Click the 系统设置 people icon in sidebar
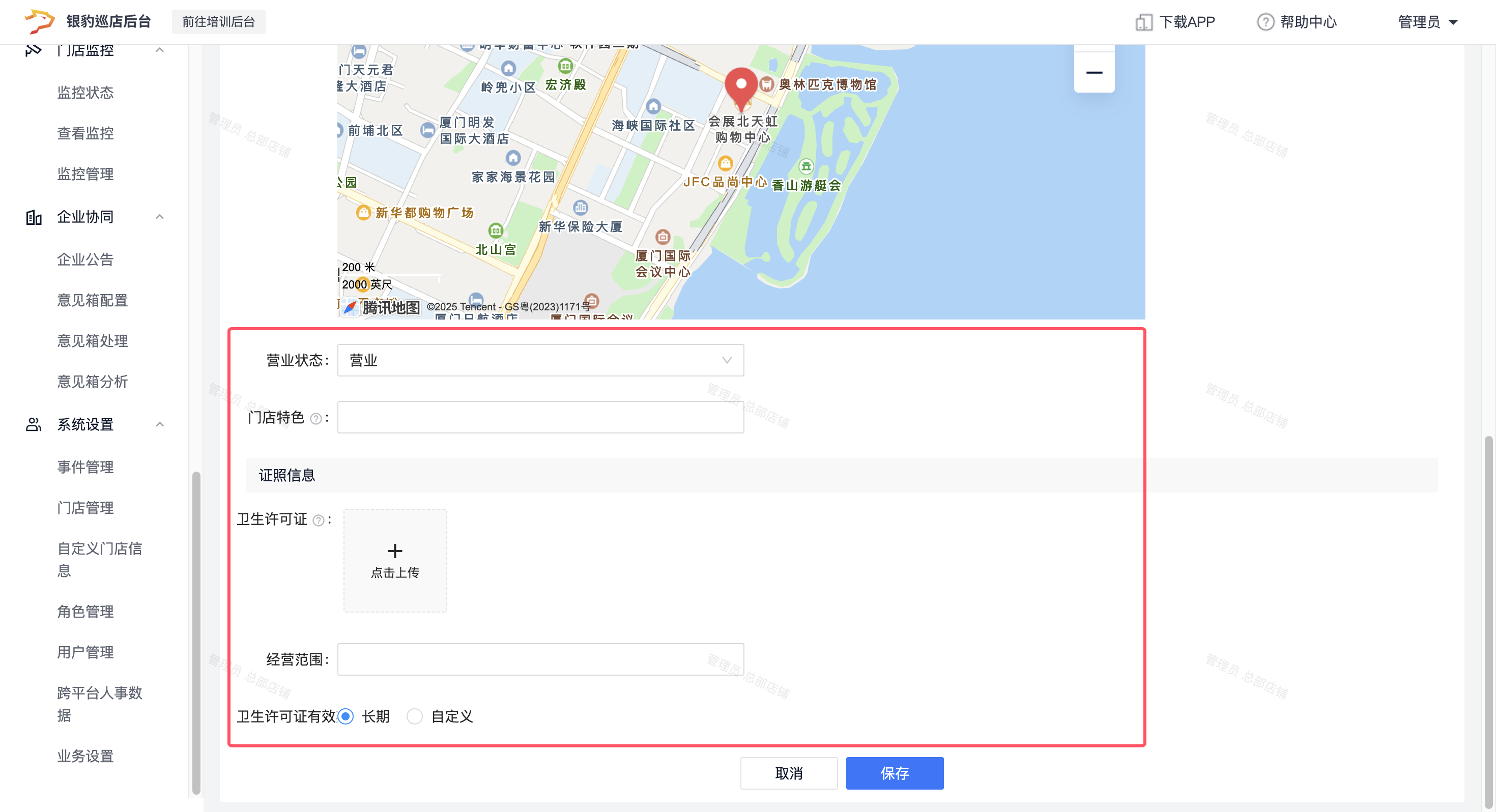The height and width of the screenshot is (812, 1496). (34, 425)
